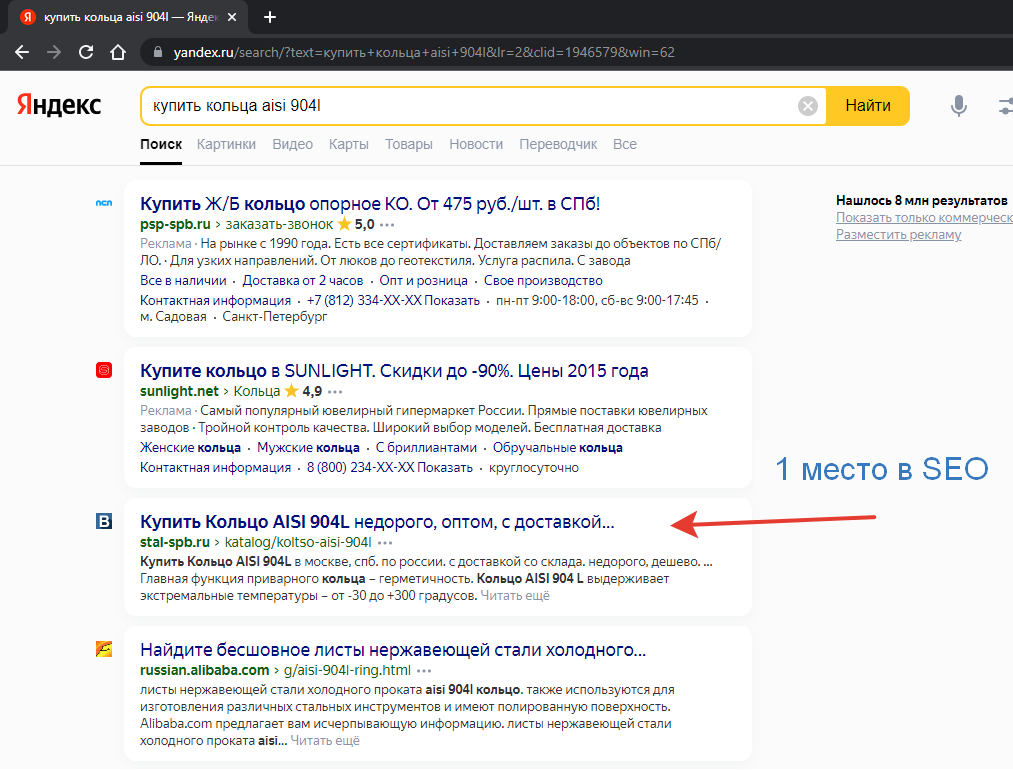
Task: Expand 'Читать ещё' in stal-spb.ru snippet
Action: click(515, 596)
